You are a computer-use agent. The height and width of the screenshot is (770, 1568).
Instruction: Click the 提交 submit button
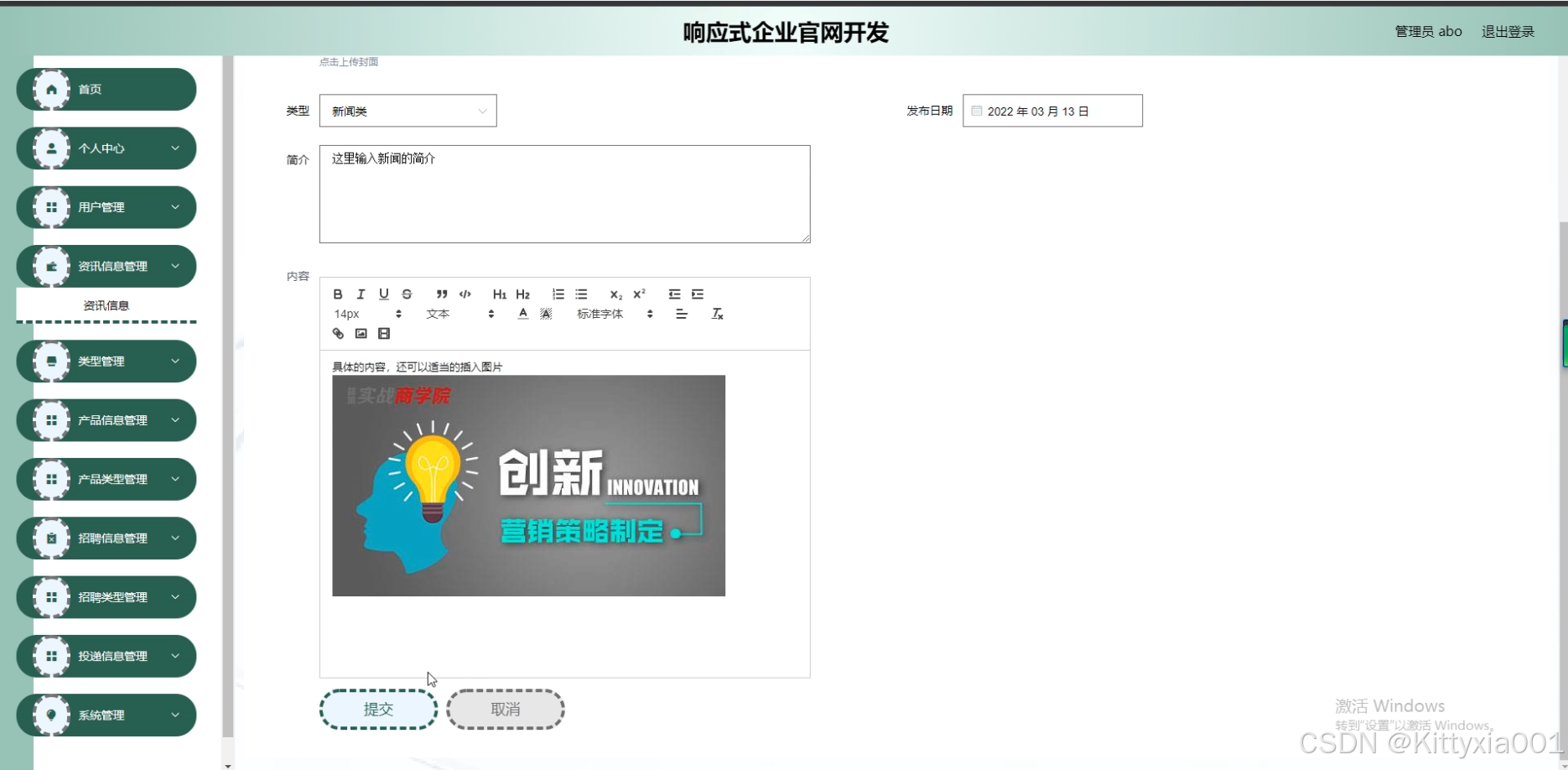point(378,710)
